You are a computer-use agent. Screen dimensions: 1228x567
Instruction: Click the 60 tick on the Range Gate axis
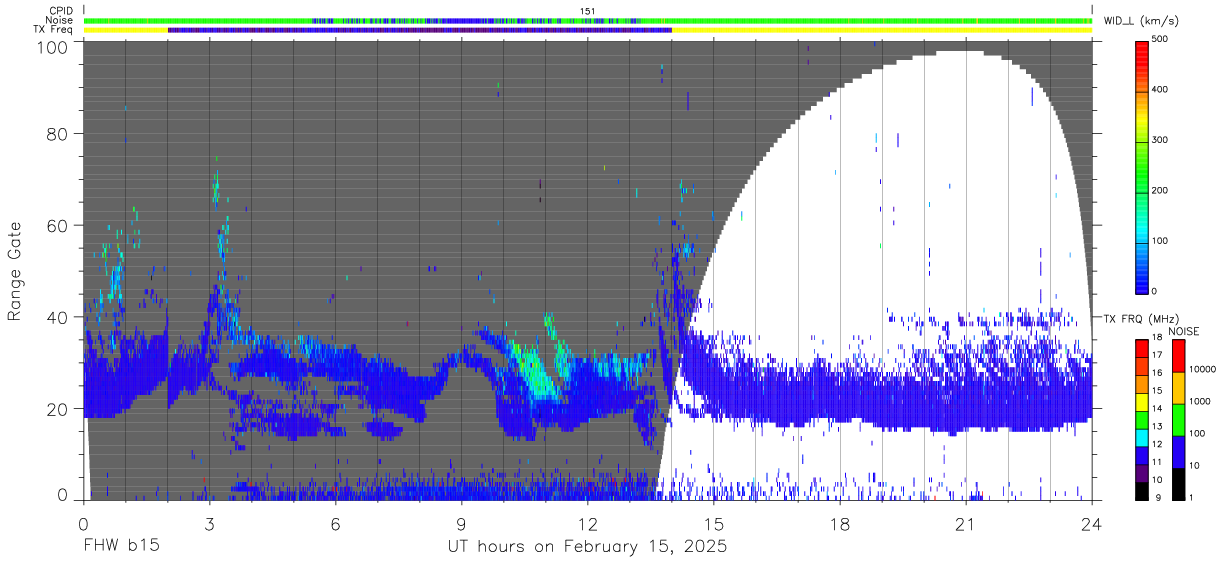(x=56, y=225)
